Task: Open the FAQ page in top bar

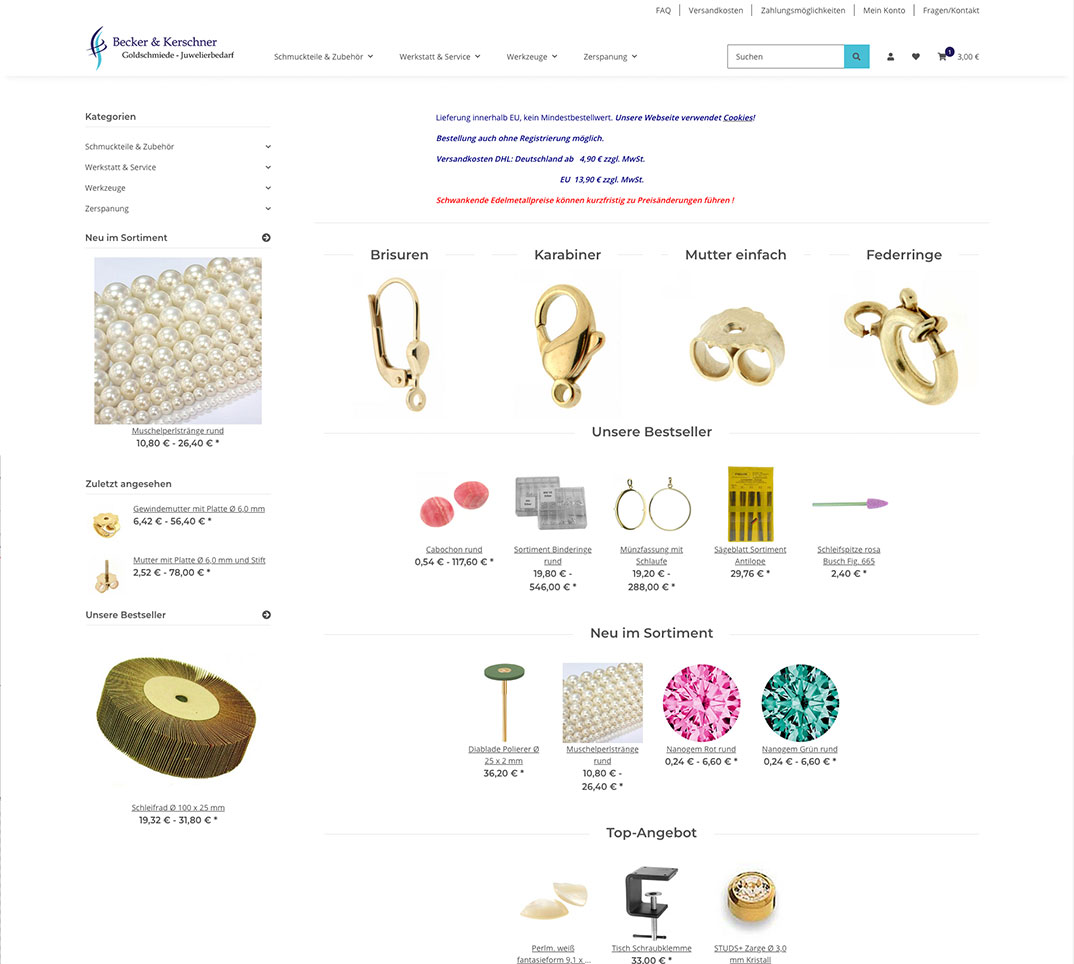Action: coord(663,10)
